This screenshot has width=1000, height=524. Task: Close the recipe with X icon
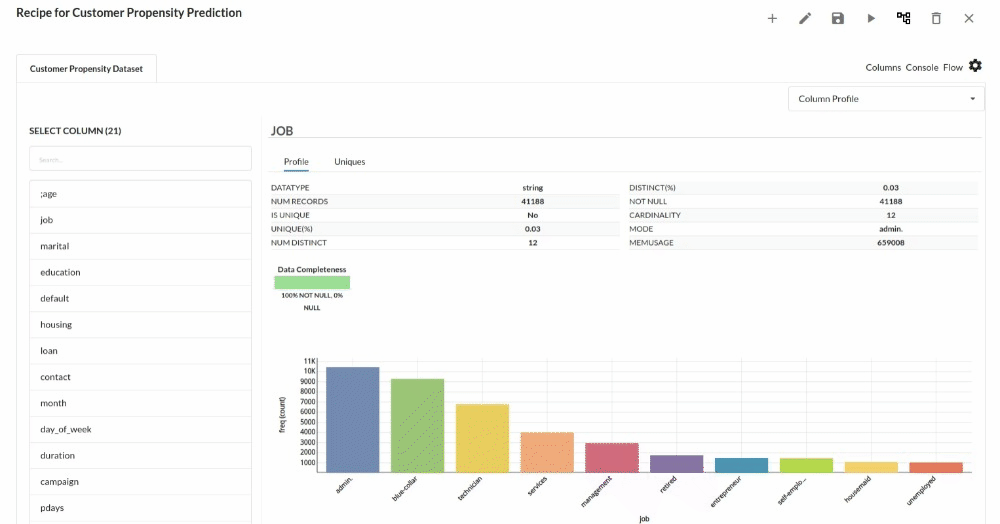[x=969, y=18]
